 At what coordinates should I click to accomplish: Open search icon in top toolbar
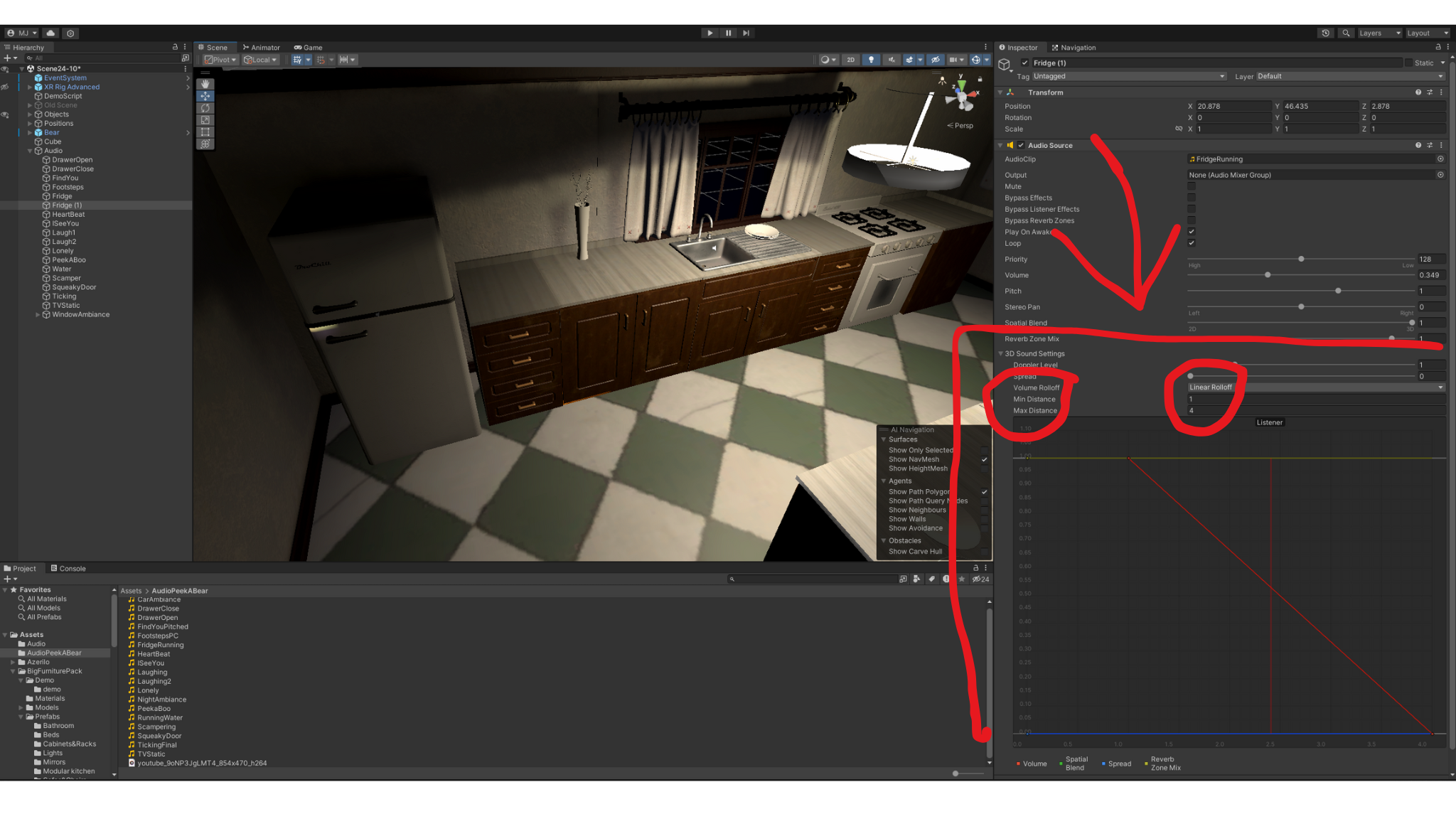pos(1346,33)
